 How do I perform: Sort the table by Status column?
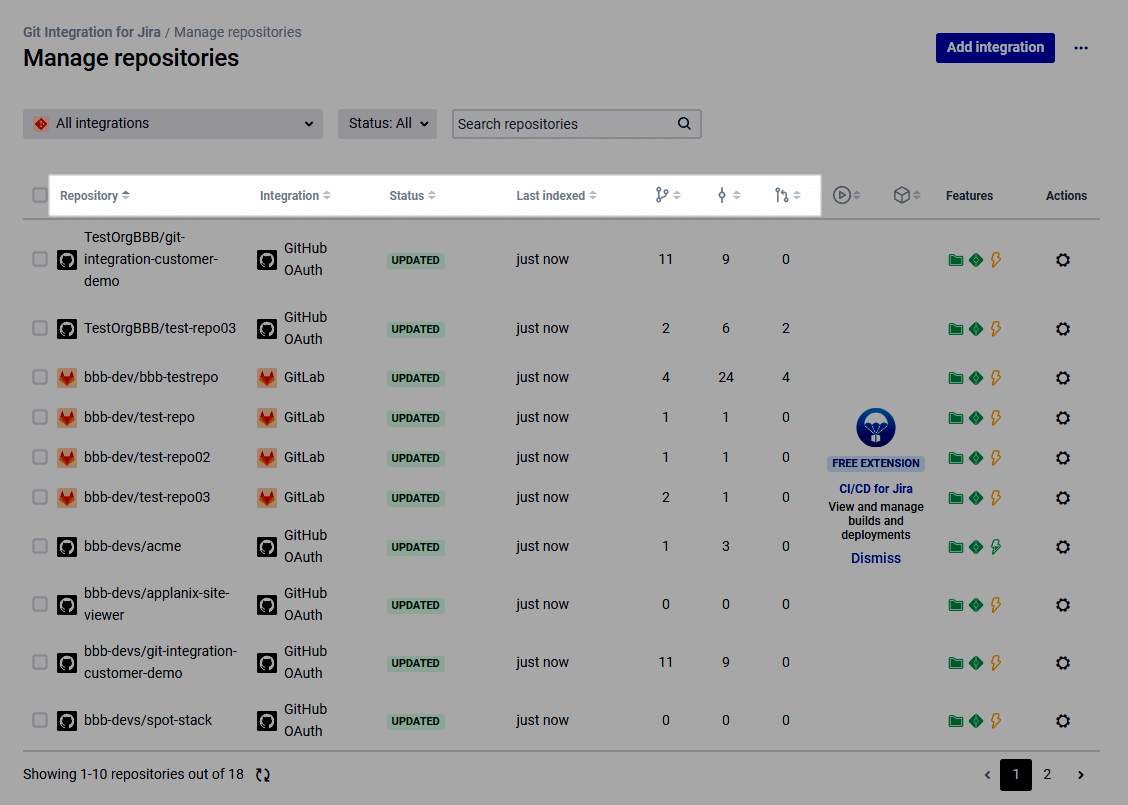point(412,196)
